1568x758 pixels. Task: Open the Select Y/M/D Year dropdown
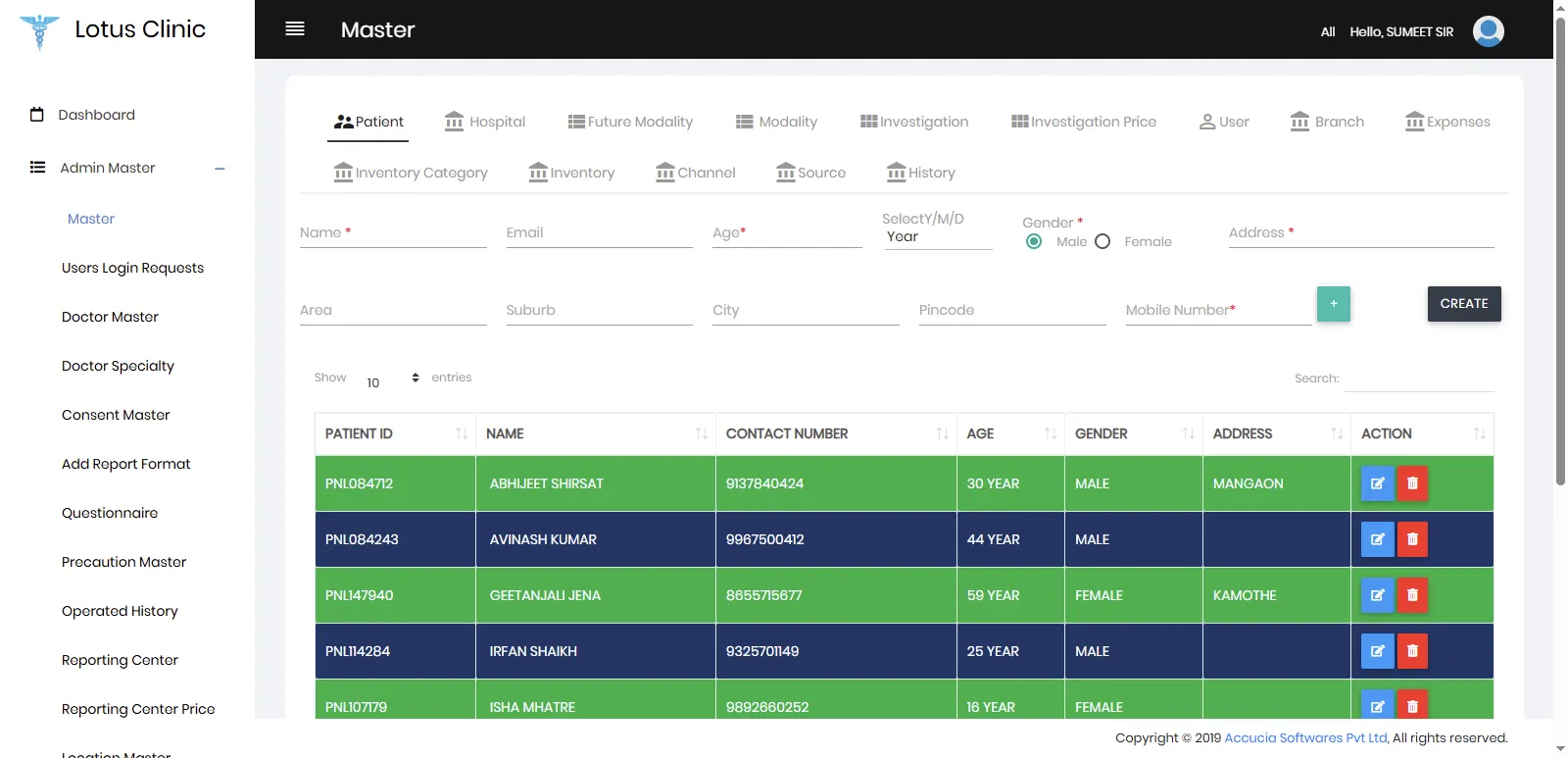pyautogui.click(x=937, y=237)
